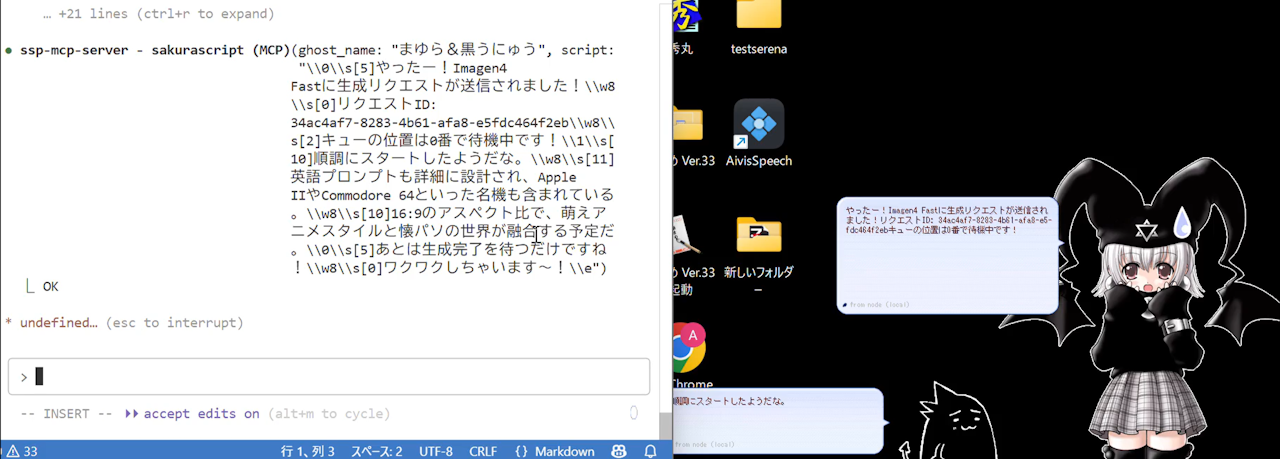Open the 新しいフォルダー desktop folder

pos(758,255)
